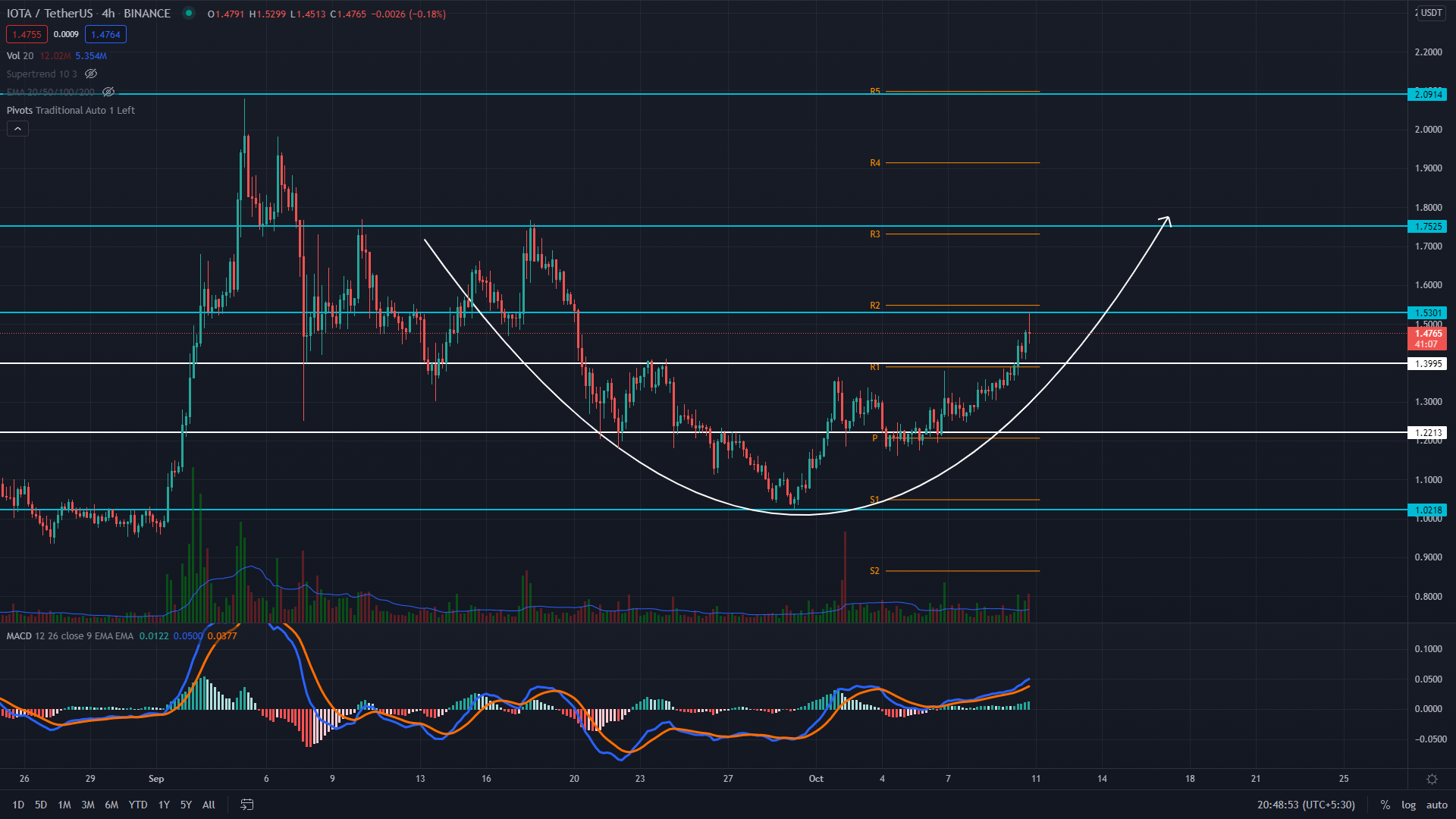Show the hidden EMA 20/50/100/200 indicator

(108, 92)
